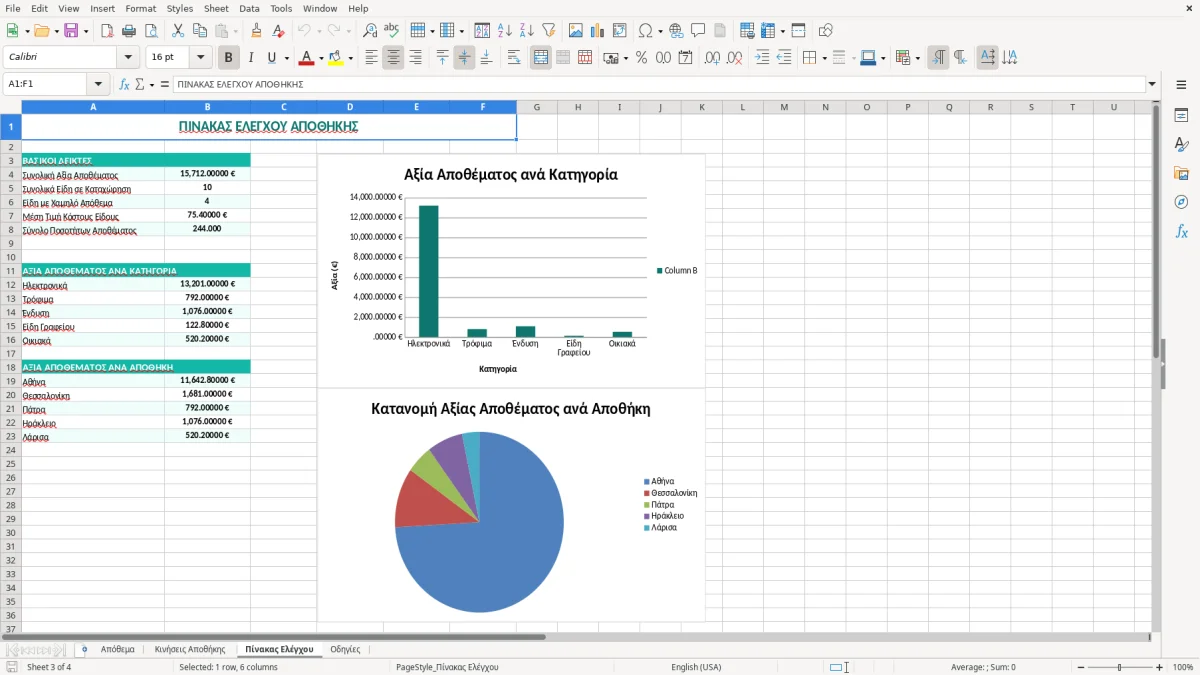Toggle Italic formatting
Screen dimensions: 1200x675
pyautogui.click(x=251, y=58)
